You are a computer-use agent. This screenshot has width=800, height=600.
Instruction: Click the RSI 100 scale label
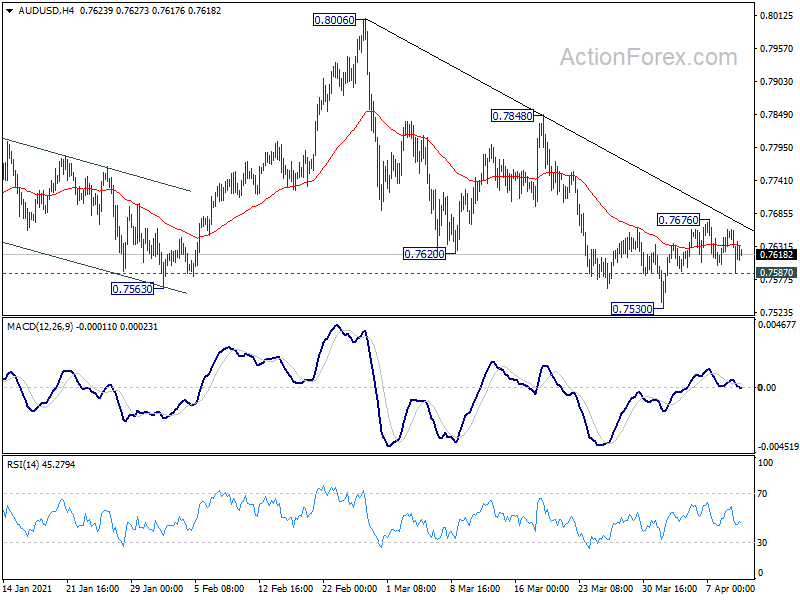[765, 463]
